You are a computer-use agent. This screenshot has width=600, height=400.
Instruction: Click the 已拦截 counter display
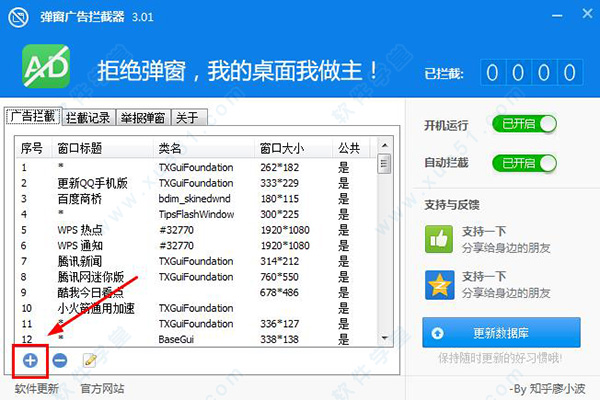[x=532, y=72]
